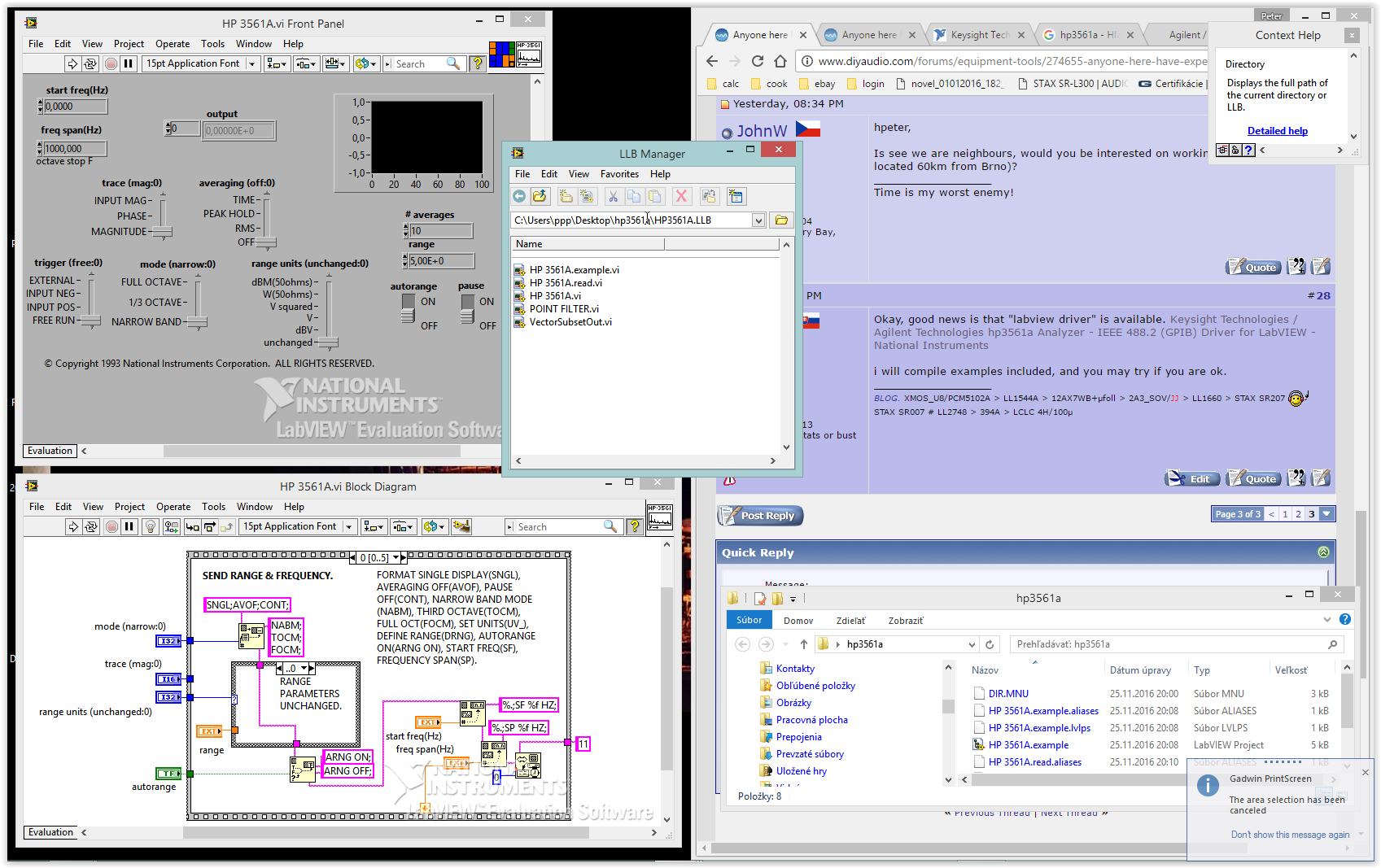Screen dimensions: 1381x868
Task: Open Pracovná plocha in explorer sidebar
Action: 804,720
